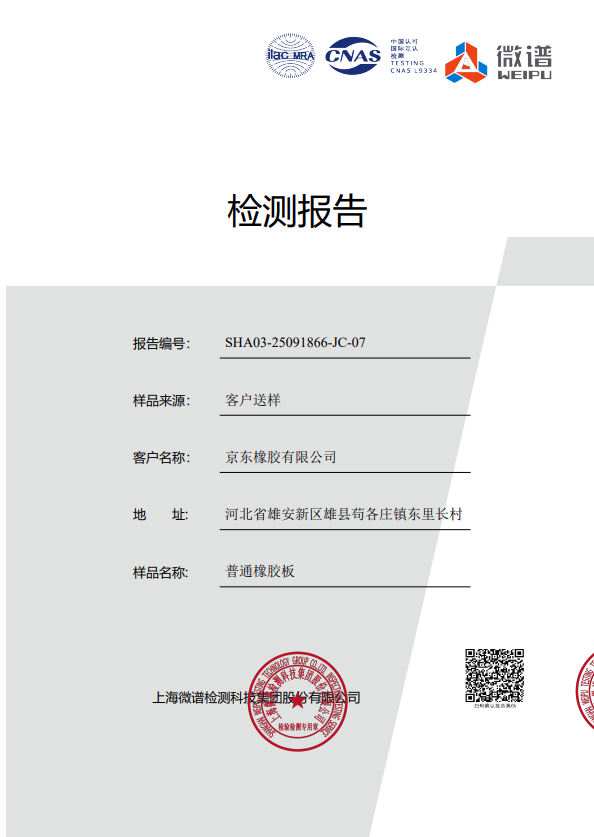The width and height of the screenshot is (594, 837).
Task: Click the partial red stamp at right edge
Action: tap(585, 690)
